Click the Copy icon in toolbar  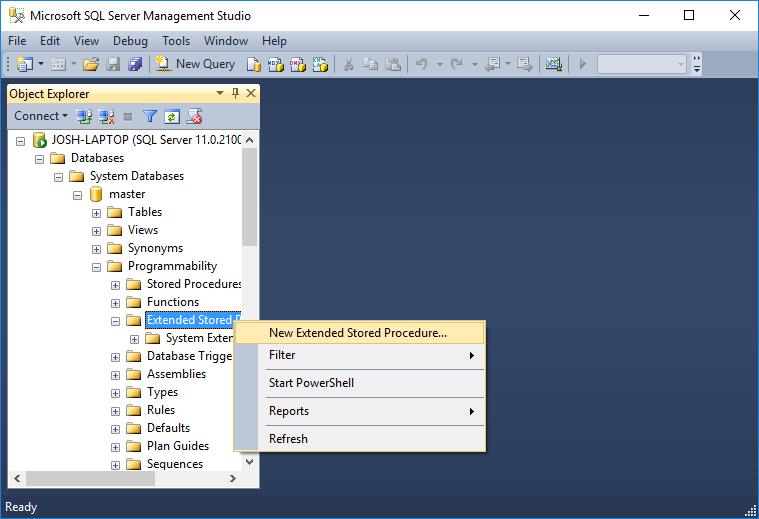371,64
